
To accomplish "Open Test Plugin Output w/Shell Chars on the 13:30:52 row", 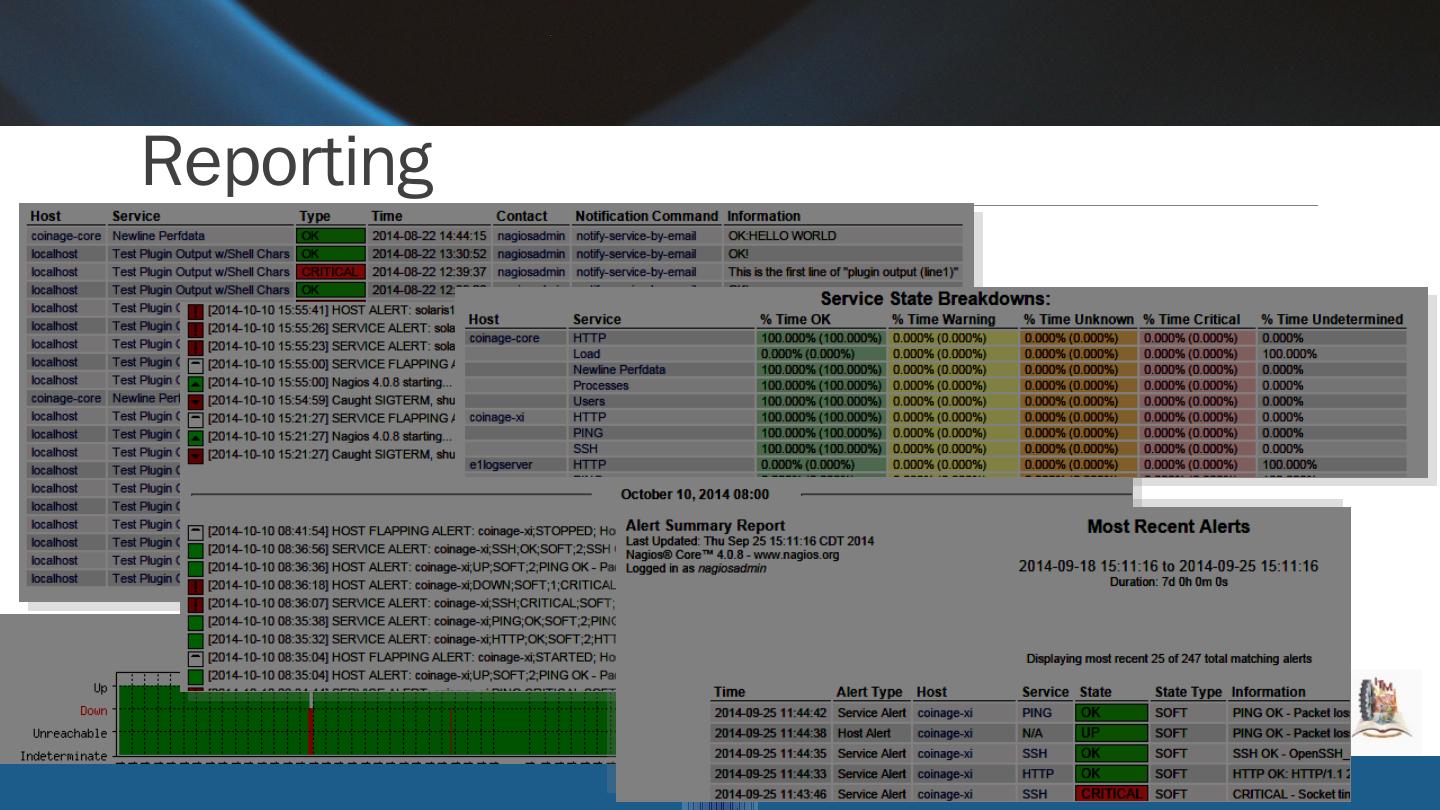I will pos(201,254).
